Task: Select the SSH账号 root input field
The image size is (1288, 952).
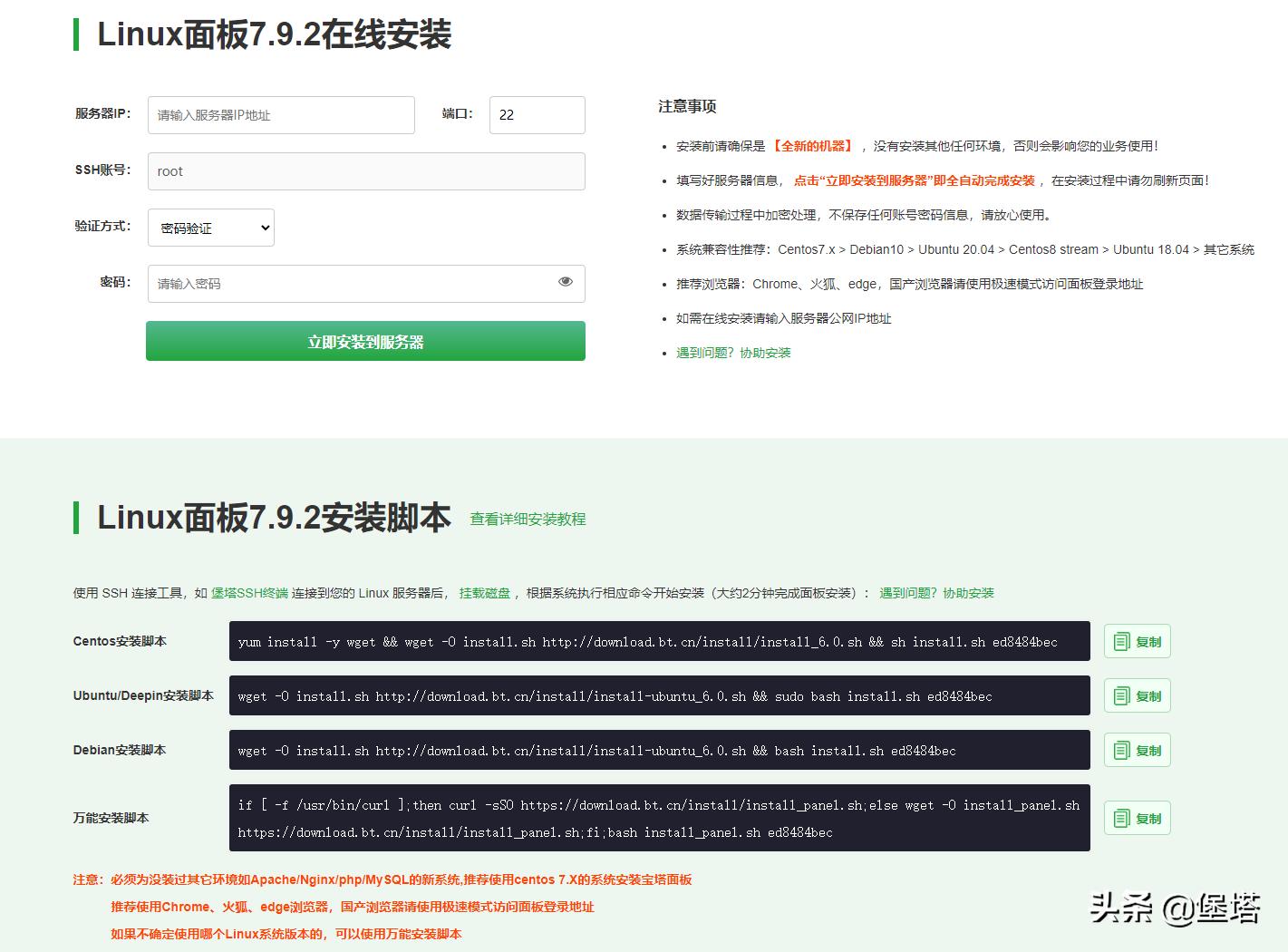Action: (x=365, y=170)
